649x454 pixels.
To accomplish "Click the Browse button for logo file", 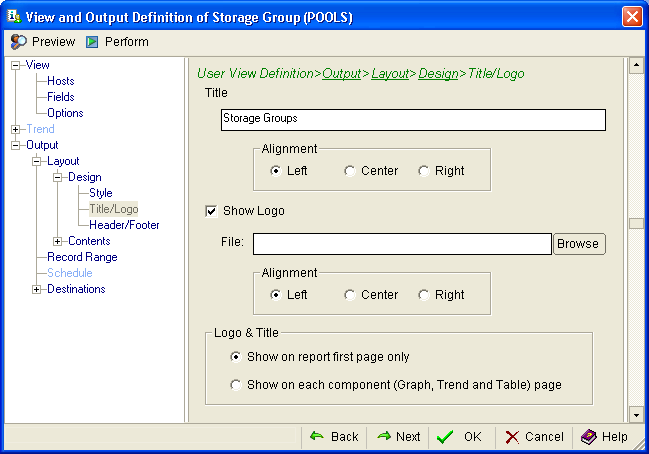I will pyautogui.click(x=579, y=244).
